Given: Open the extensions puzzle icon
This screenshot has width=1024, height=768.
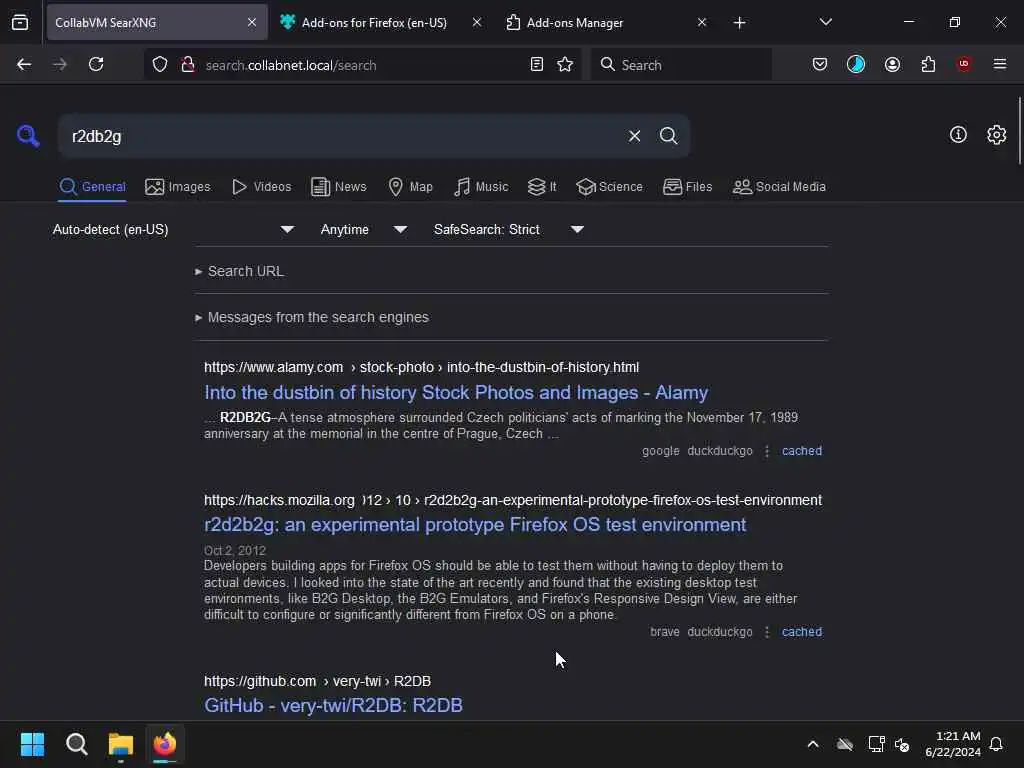Looking at the screenshot, I should click(x=928, y=65).
